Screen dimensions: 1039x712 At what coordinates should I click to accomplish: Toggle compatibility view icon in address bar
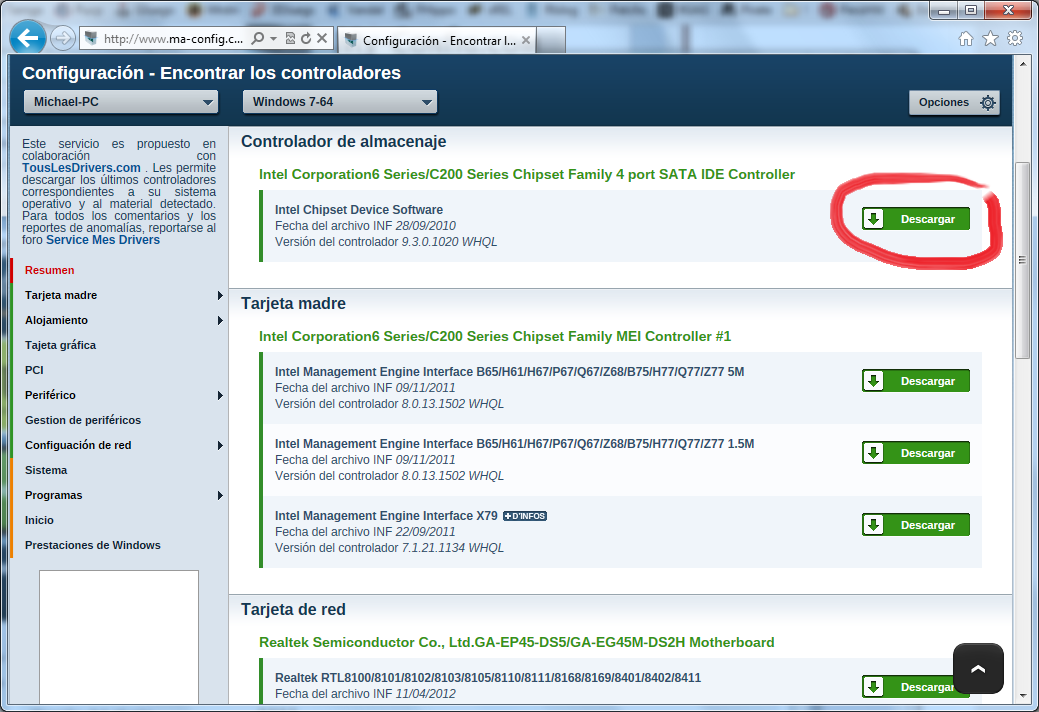tap(290, 38)
